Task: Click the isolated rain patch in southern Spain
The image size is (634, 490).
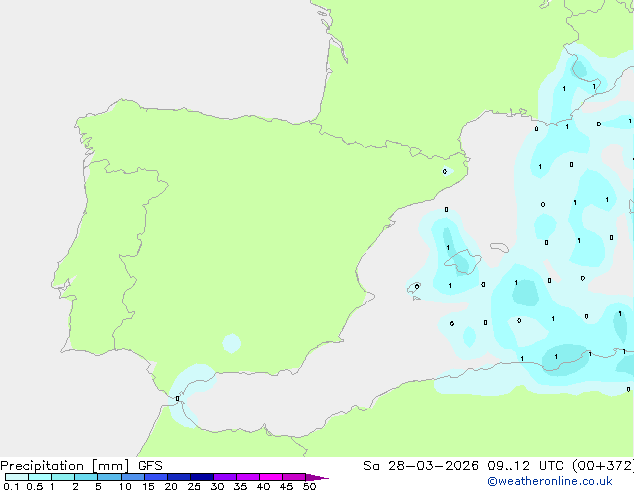Action: pos(232,343)
